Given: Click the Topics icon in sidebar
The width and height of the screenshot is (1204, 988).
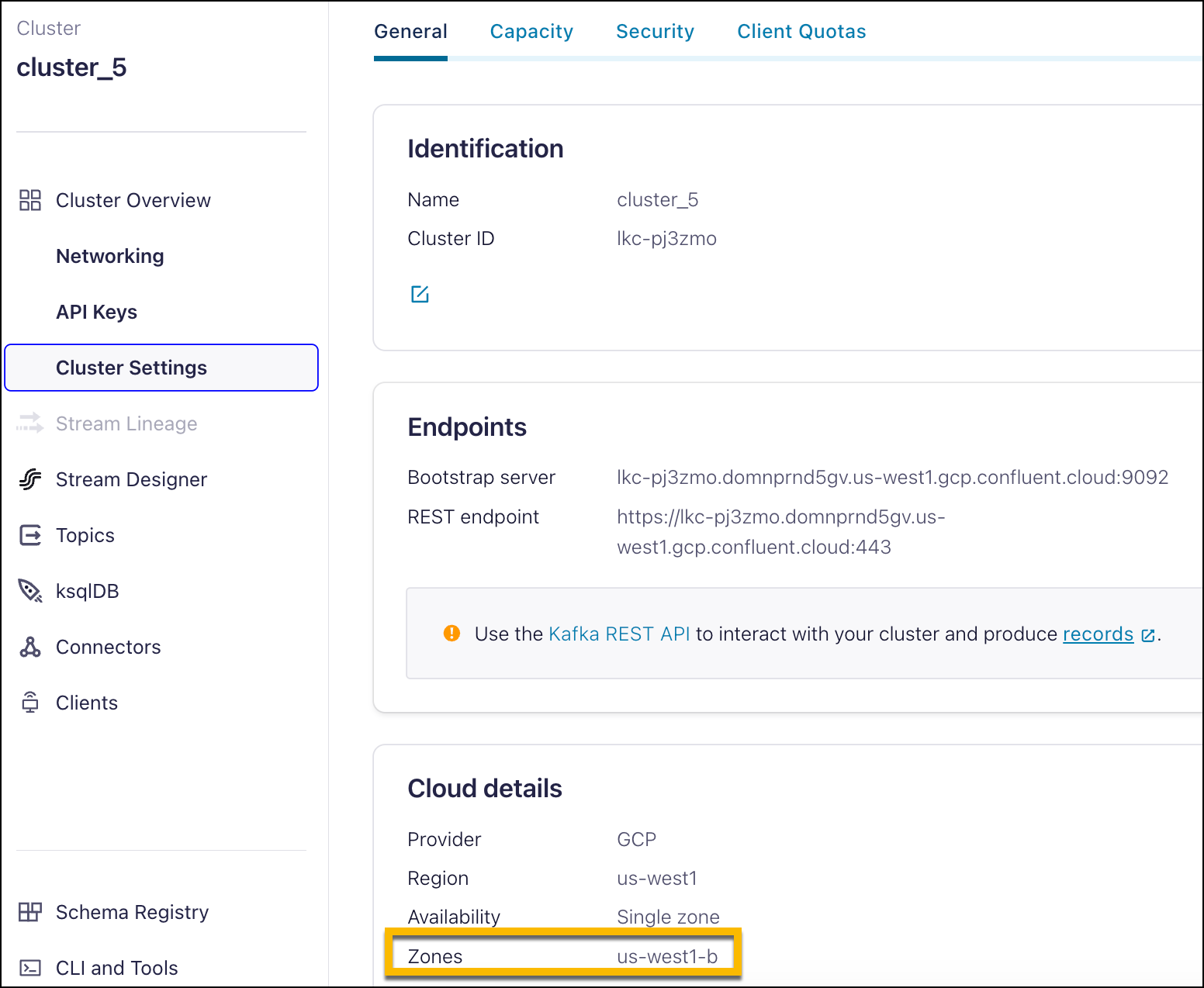Looking at the screenshot, I should (x=30, y=535).
